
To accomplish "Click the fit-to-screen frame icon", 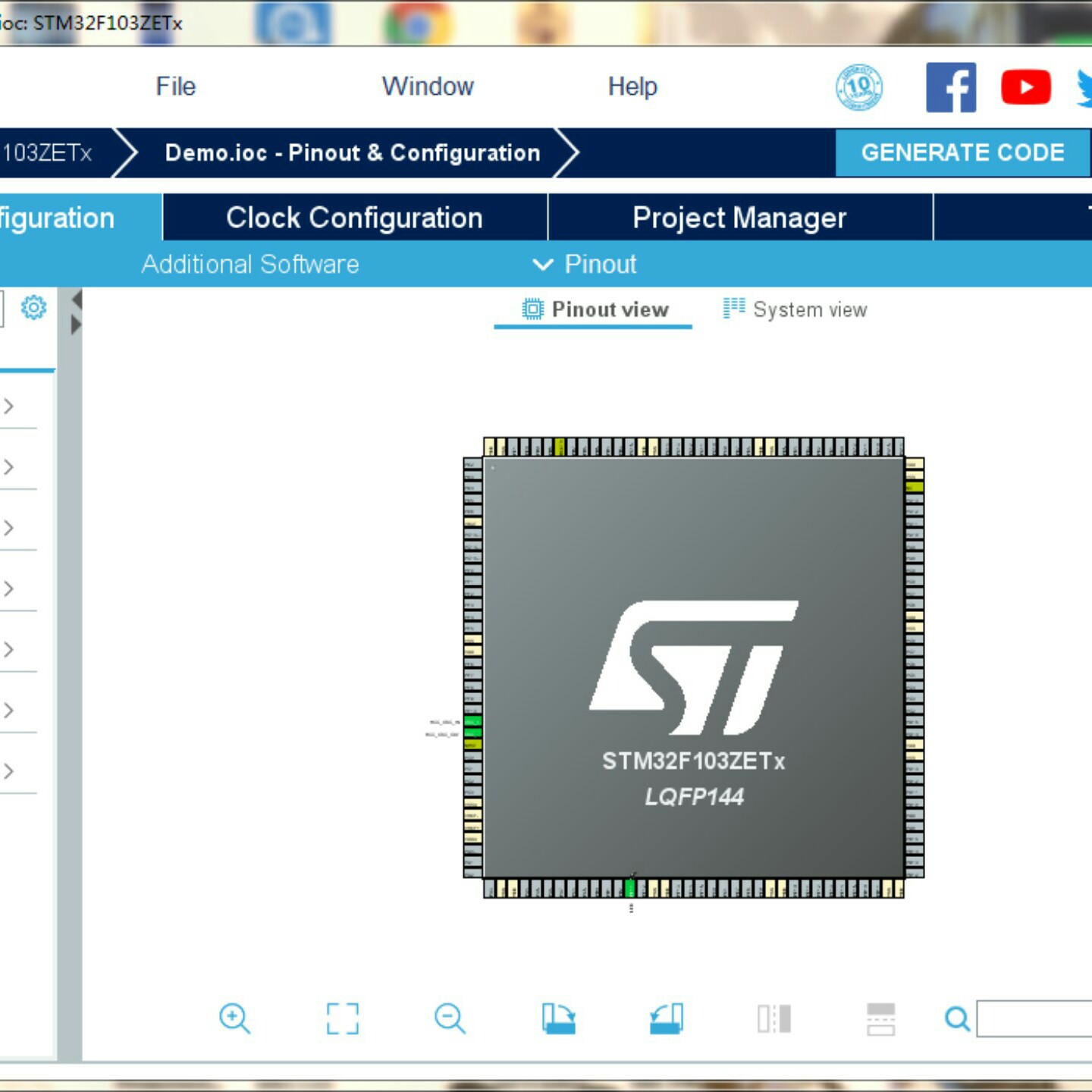I will coord(342,1018).
